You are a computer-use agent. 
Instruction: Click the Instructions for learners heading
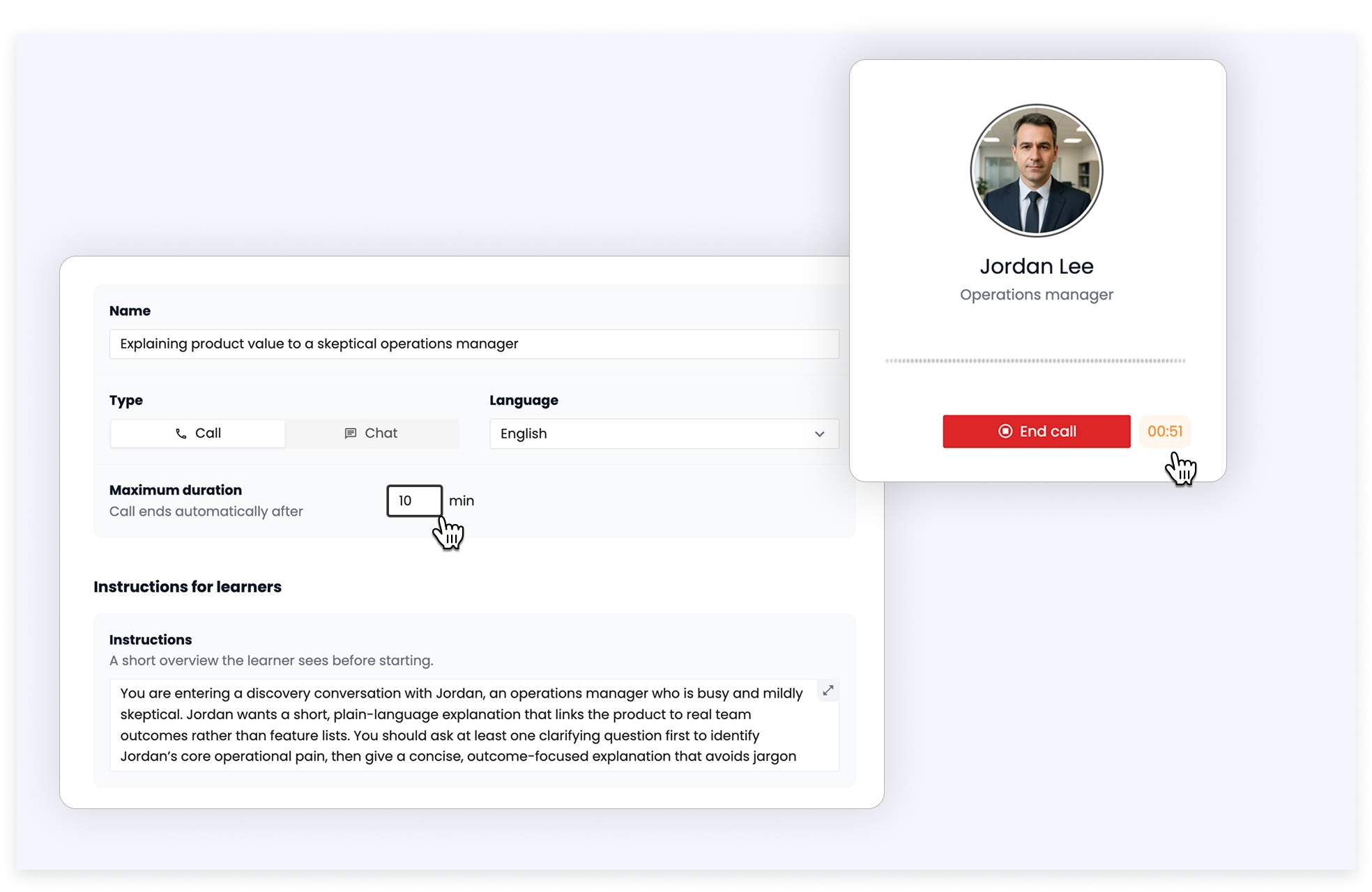pos(188,587)
